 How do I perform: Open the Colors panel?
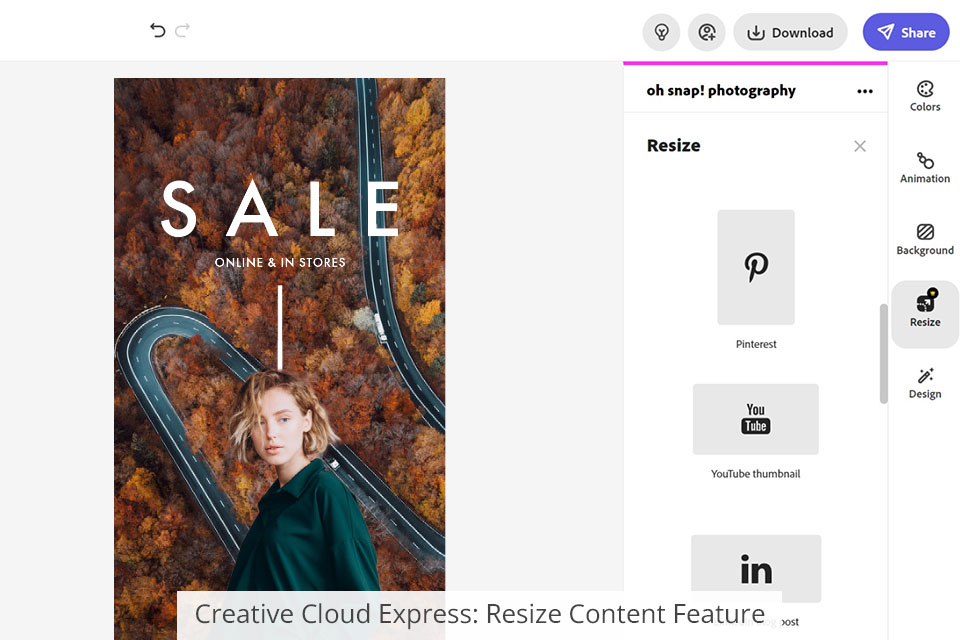(x=924, y=96)
